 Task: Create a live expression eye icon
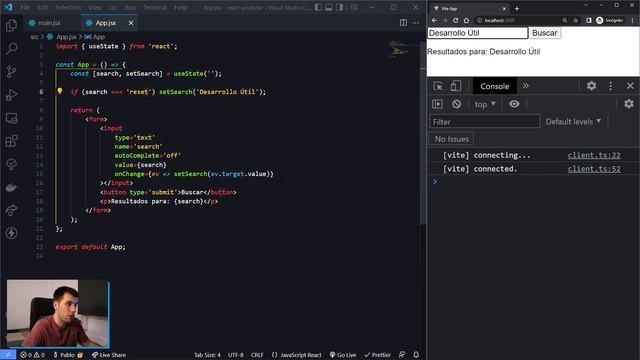(514, 104)
